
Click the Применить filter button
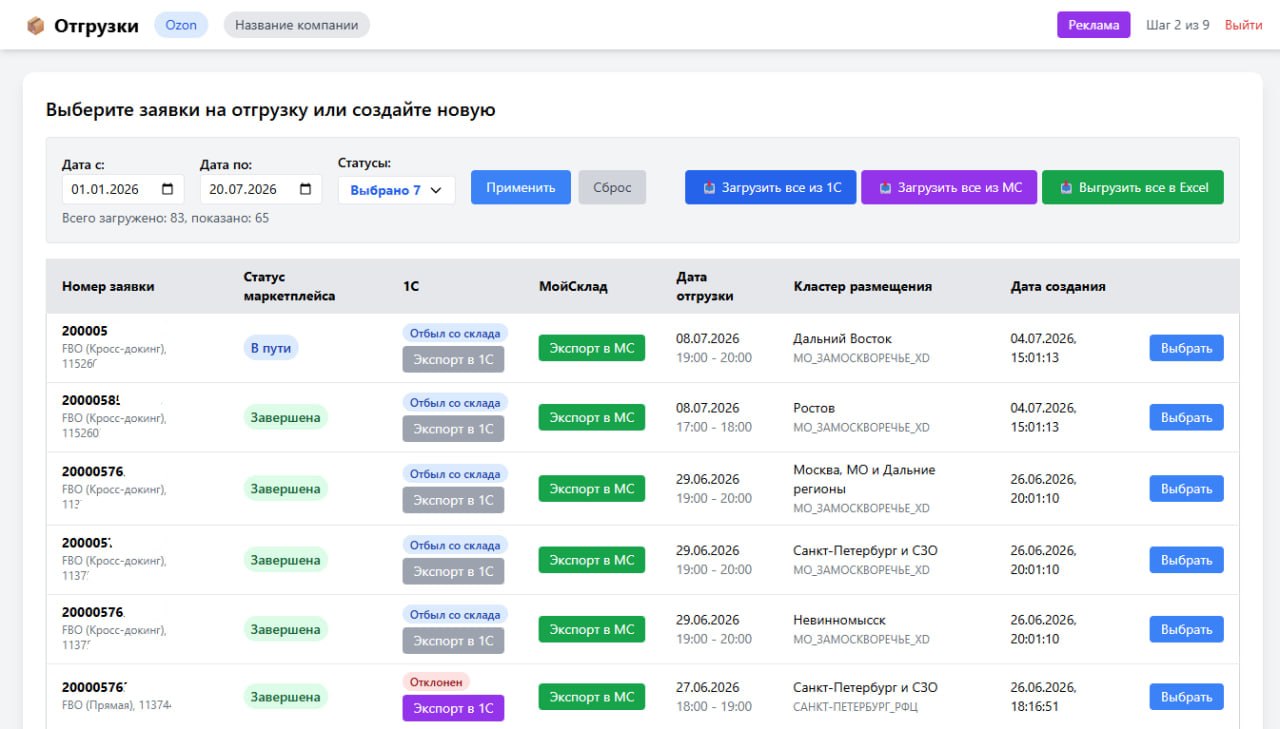(x=521, y=187)
